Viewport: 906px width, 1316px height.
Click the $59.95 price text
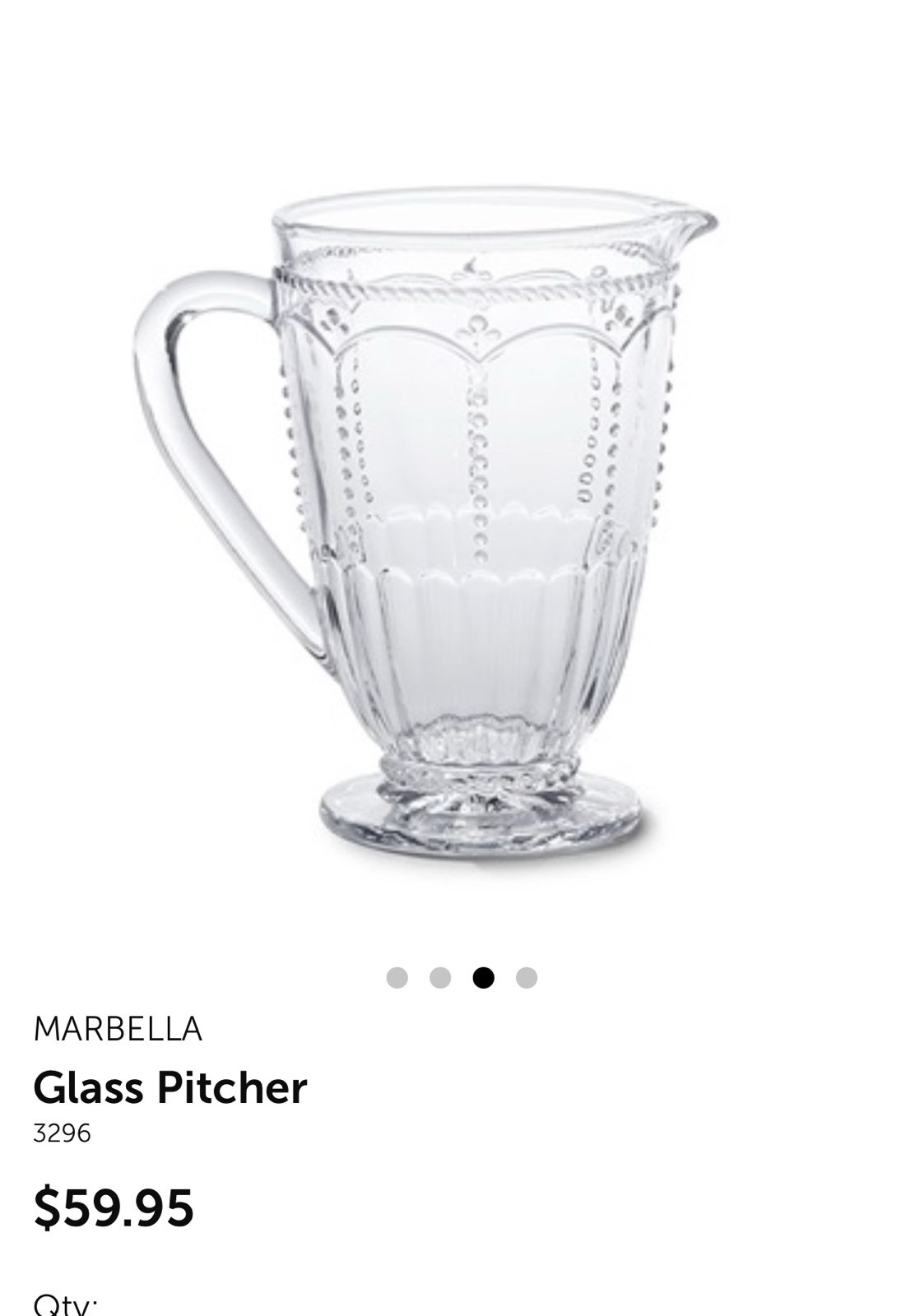point(114,1207)
